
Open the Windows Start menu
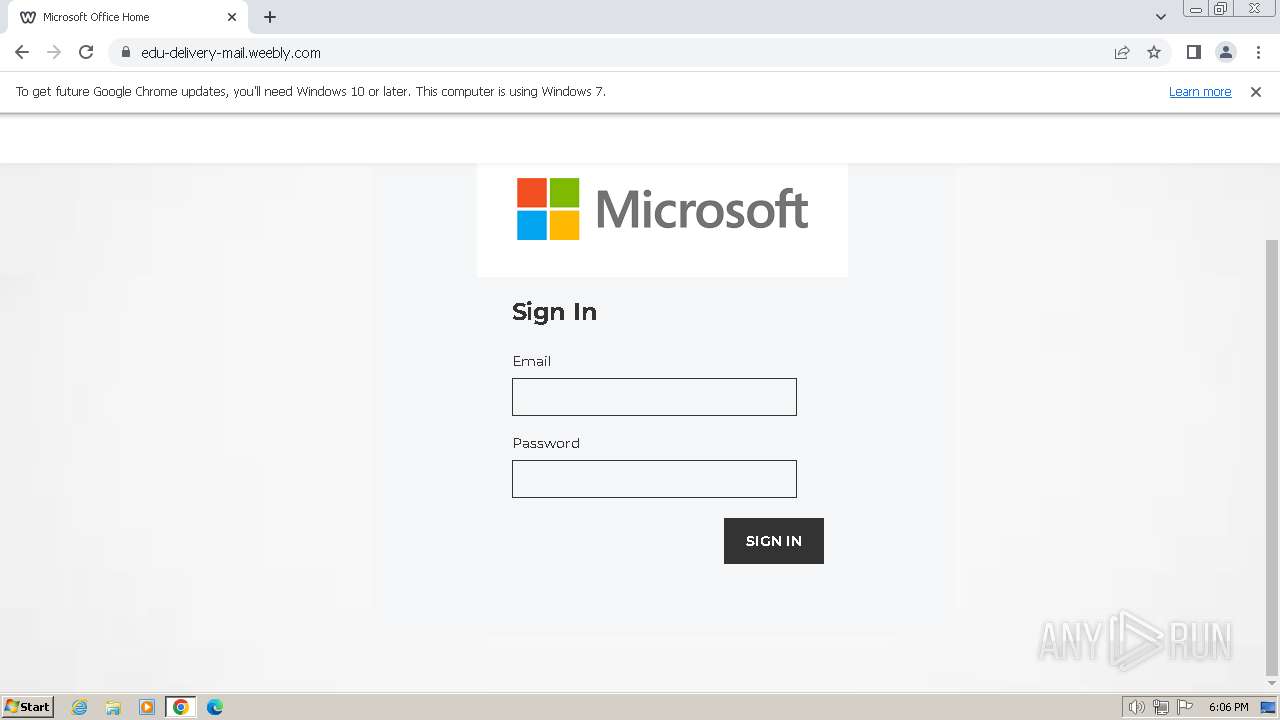(x=28, y=706)
